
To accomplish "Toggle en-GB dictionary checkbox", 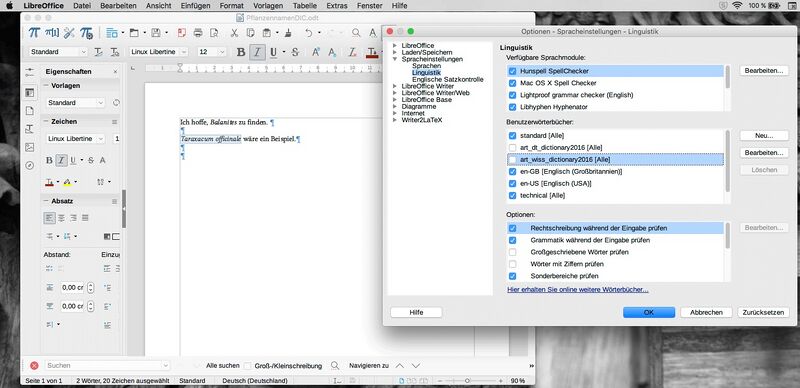I will pos(513,172).
